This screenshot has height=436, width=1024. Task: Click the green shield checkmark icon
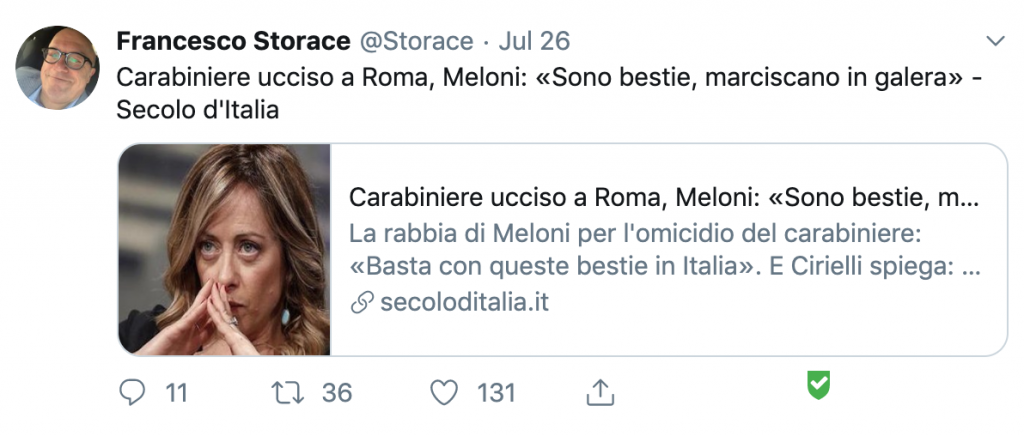point(819,385)
